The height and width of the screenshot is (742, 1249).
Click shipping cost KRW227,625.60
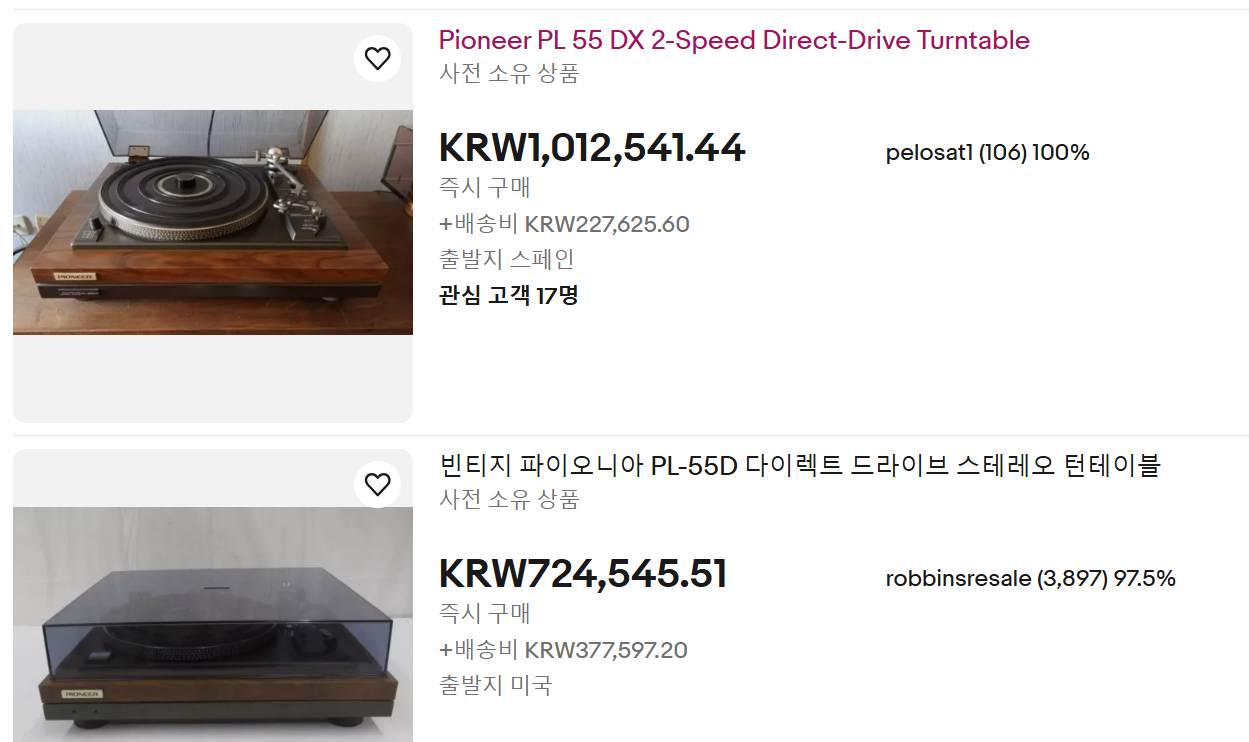click(x=564, y=224)
